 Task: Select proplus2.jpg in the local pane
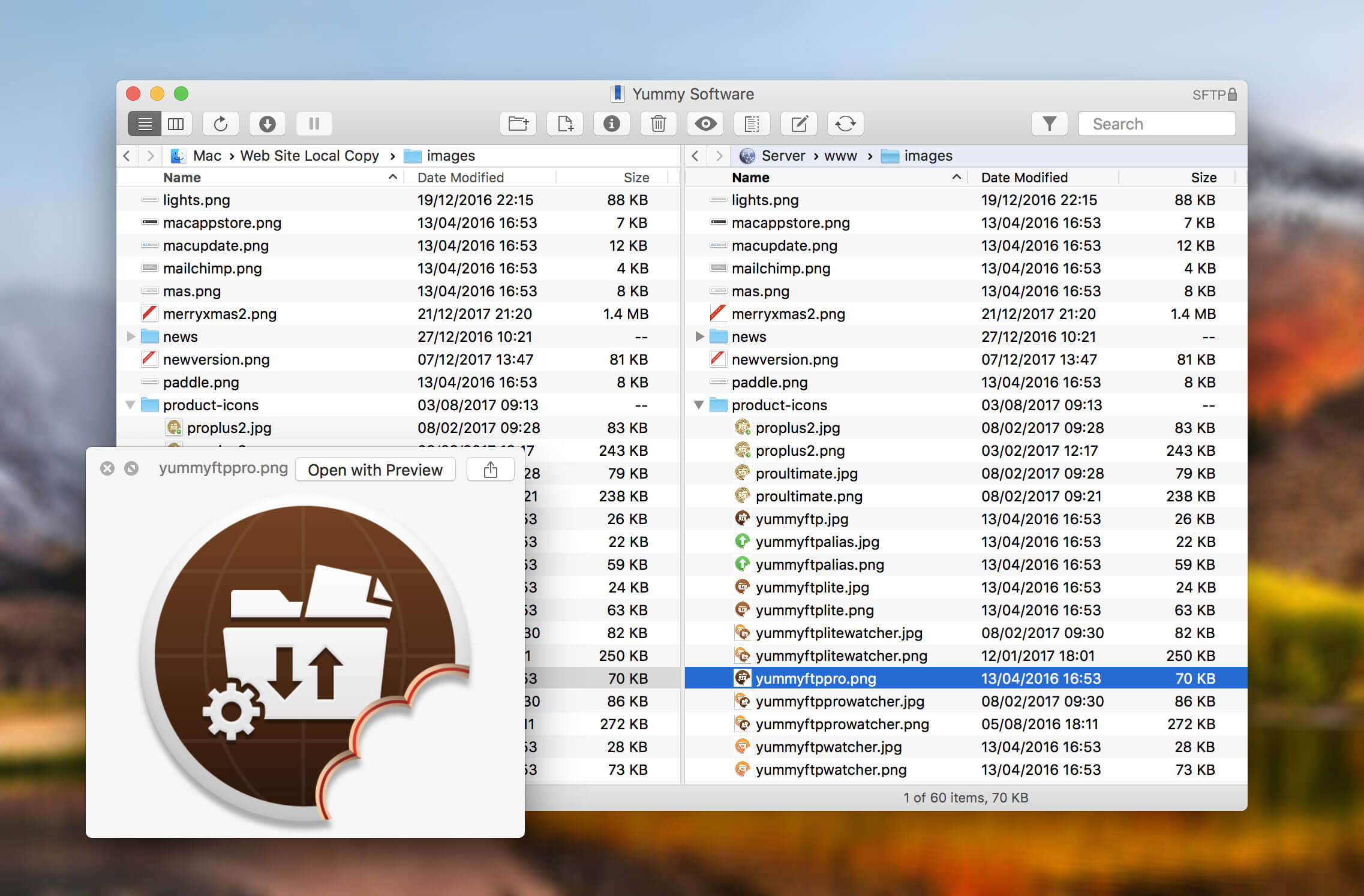tap(398, 428)
